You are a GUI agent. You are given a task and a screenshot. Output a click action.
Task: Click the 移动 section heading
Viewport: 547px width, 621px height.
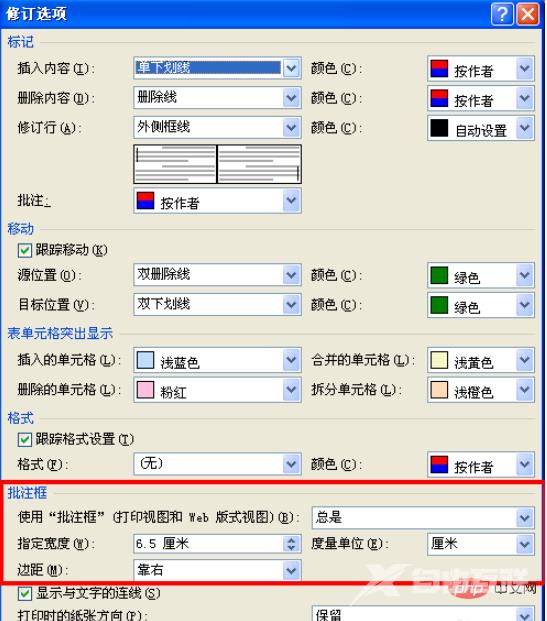pos(21,229)
